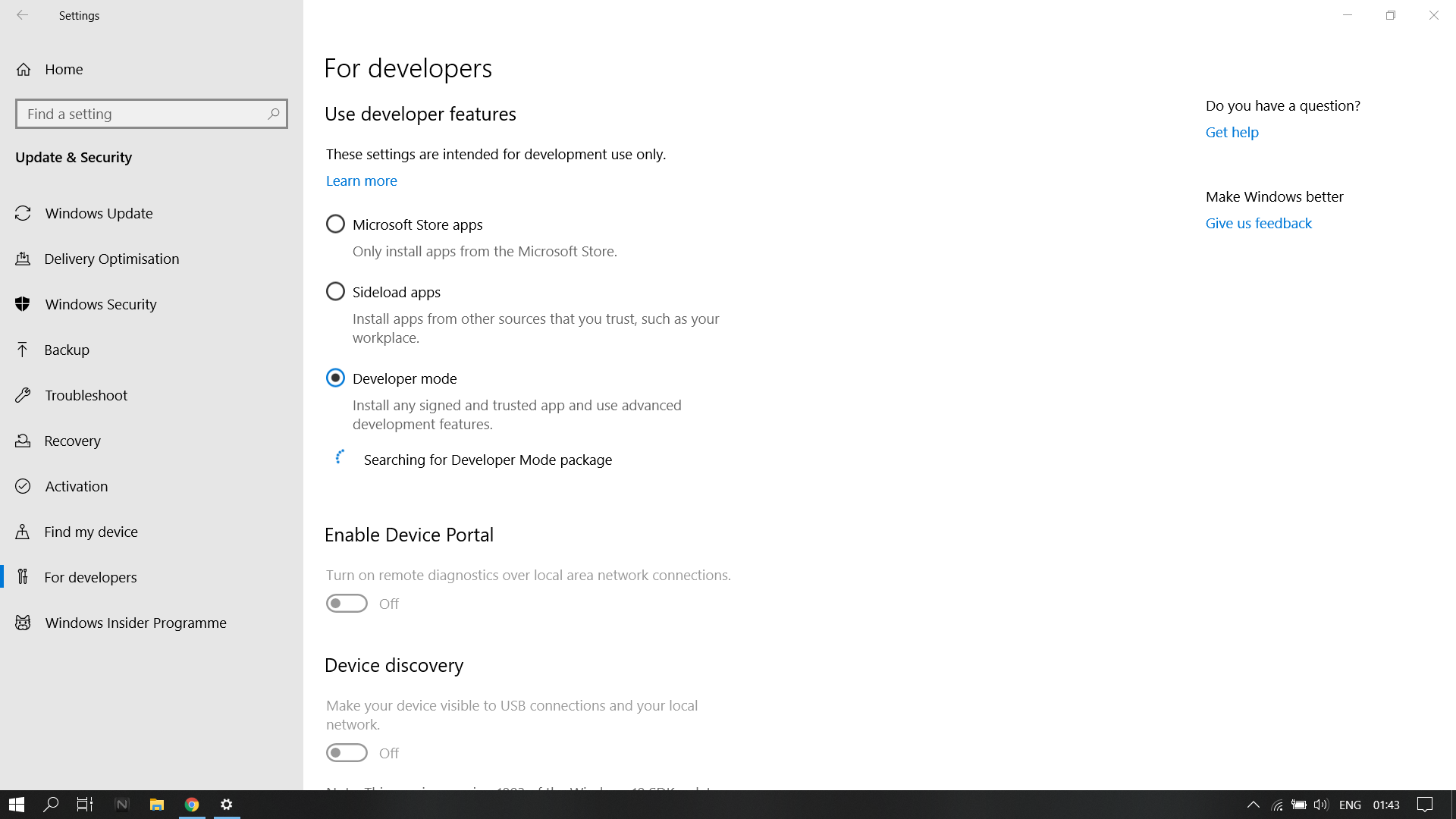Click the Troubleshoot wrench icon
Viewport: 1456px width, 819px height.
click(x=23, y=395)
